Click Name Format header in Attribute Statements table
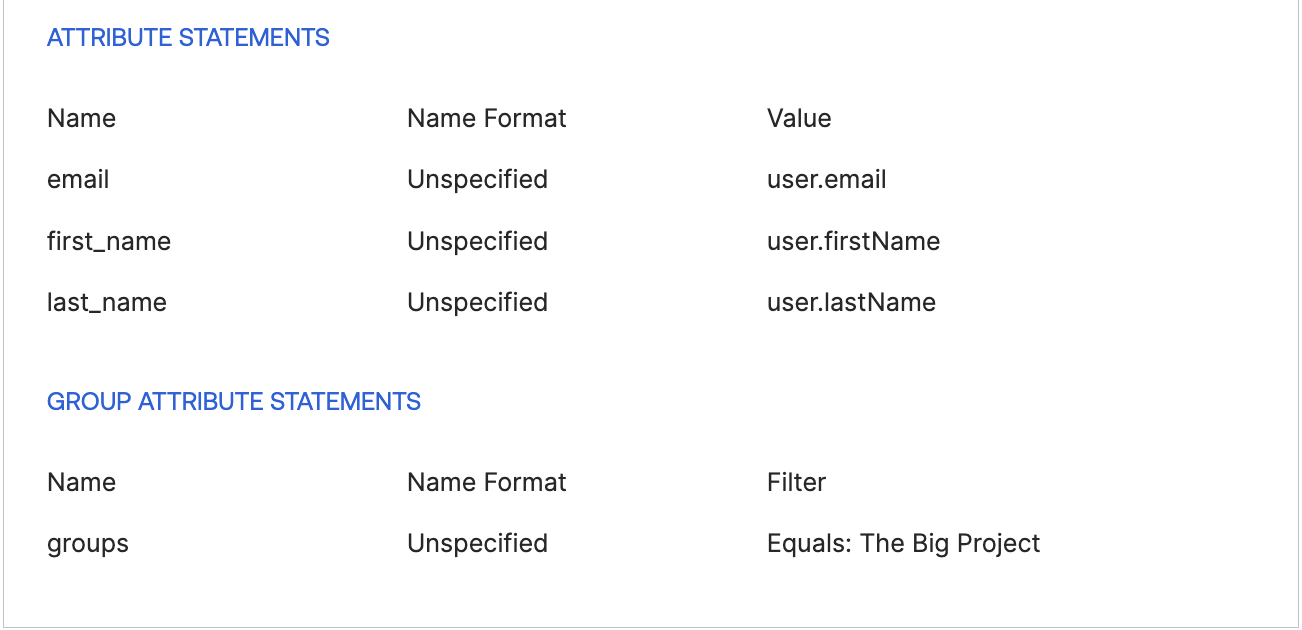Viewport: 1302px width, 630px height. point(486,118)
